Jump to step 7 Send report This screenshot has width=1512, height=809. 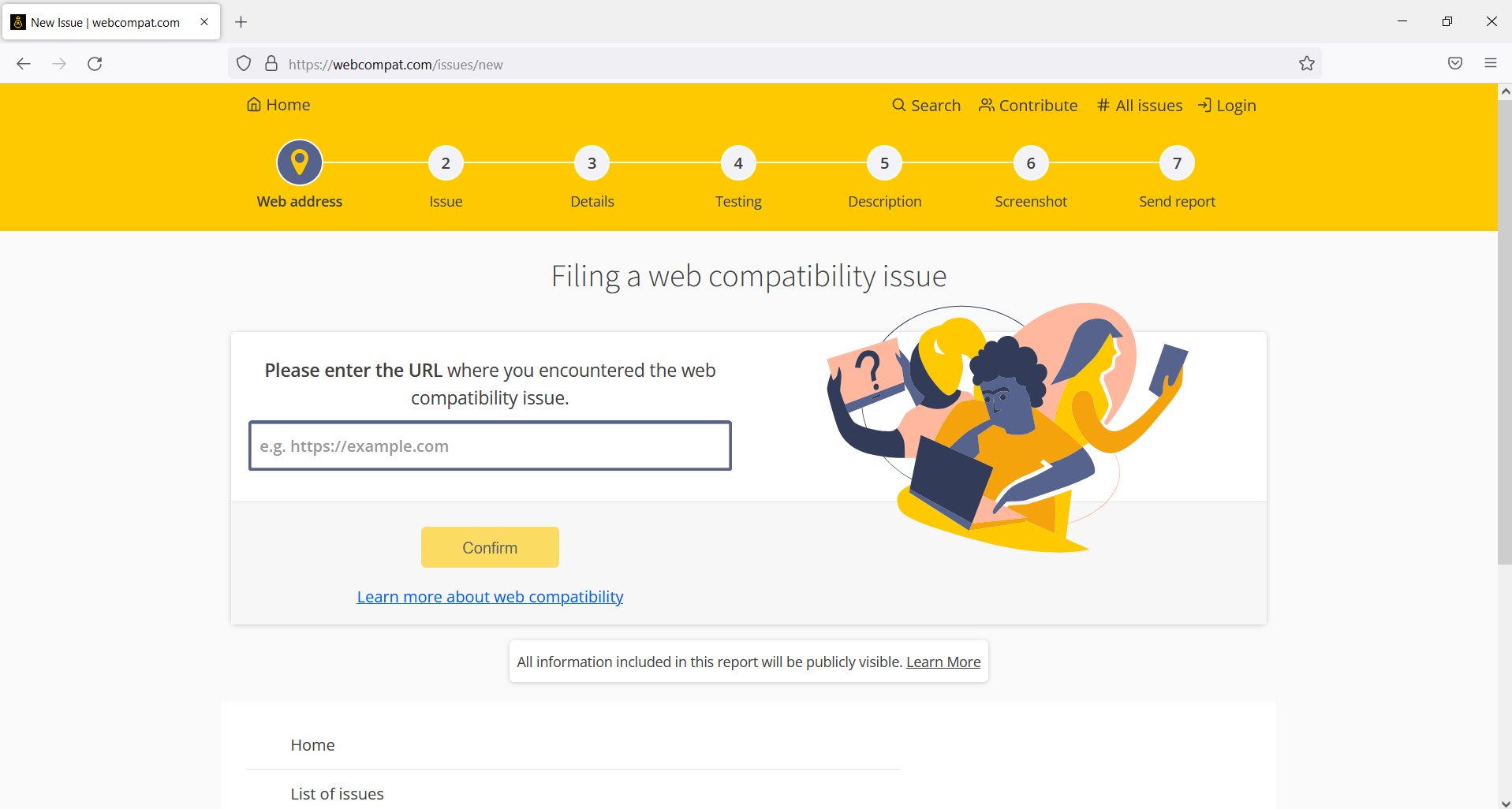(1178, 163)
